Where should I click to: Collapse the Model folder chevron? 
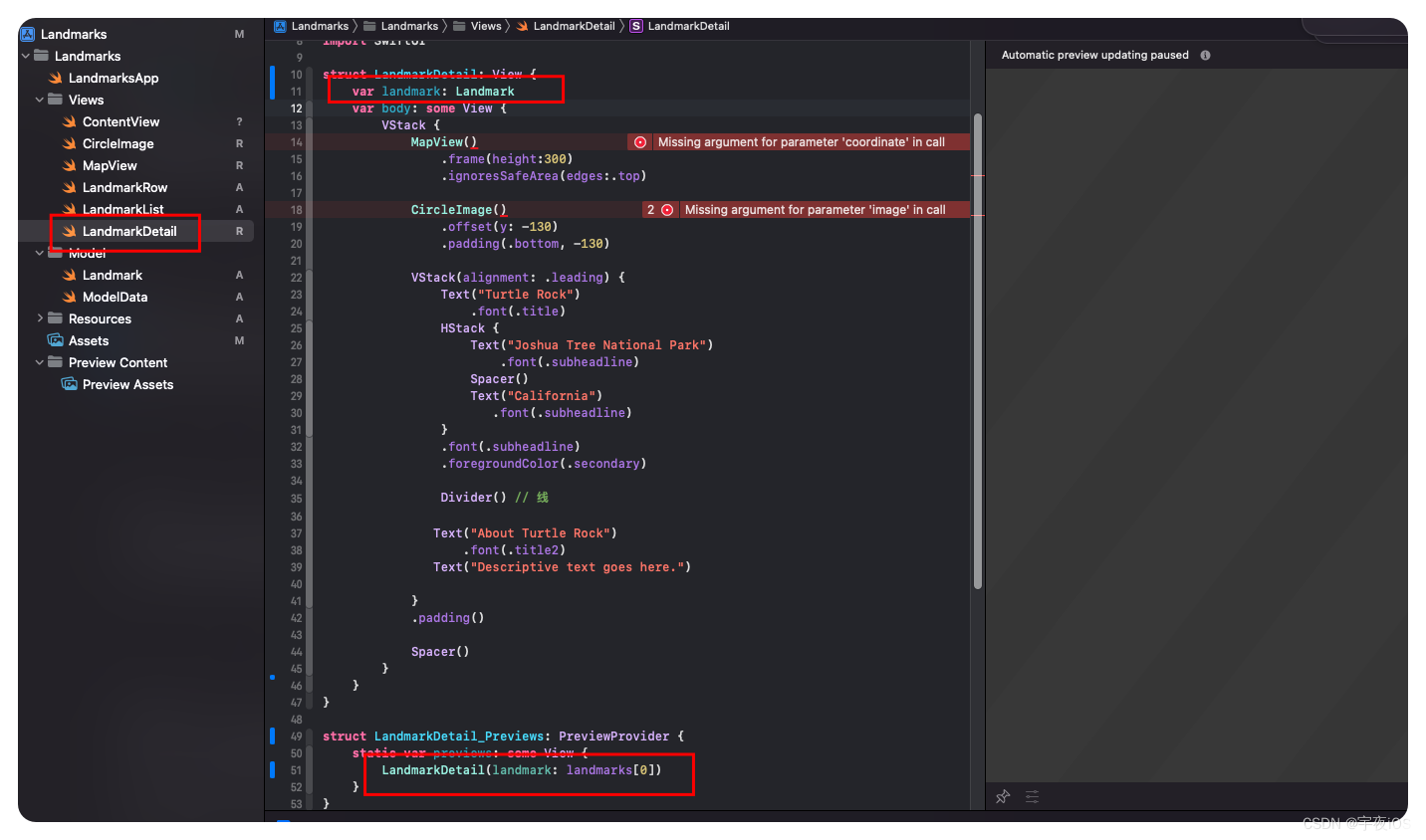pyautogui.click(x=40, y=253)
